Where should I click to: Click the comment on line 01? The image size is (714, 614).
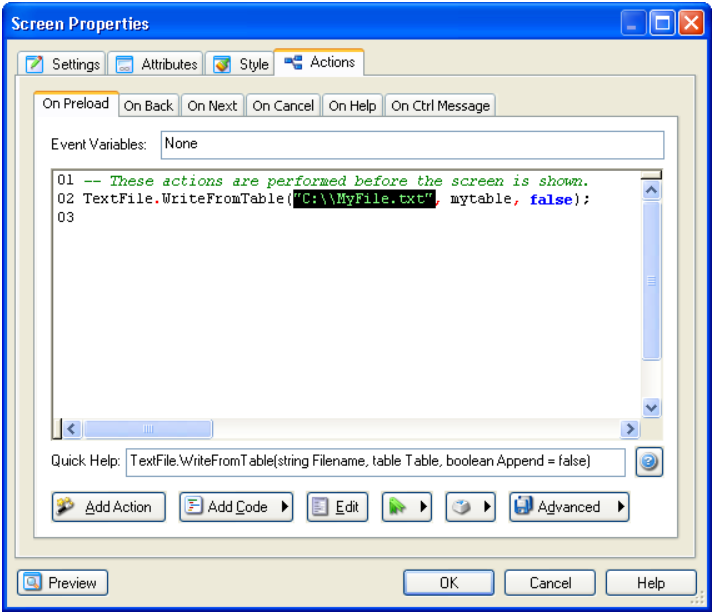coord(336,181)
